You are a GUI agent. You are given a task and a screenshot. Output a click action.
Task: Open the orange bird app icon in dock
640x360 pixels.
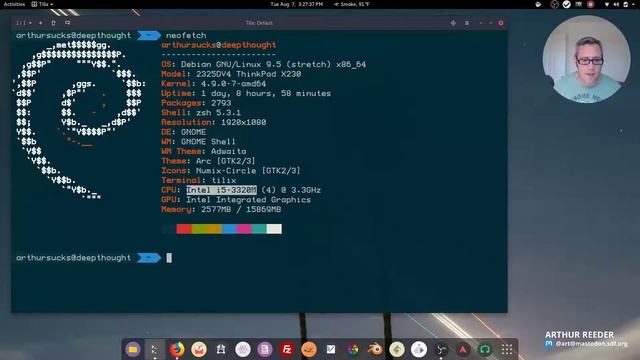[x=309, y=349]
